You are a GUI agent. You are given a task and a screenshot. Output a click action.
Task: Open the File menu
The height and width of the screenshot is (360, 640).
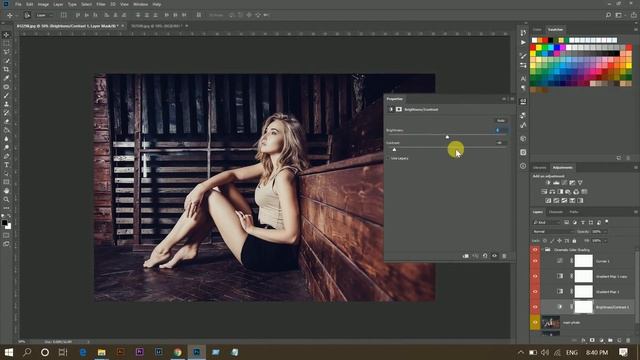click(x=18, y=4)
